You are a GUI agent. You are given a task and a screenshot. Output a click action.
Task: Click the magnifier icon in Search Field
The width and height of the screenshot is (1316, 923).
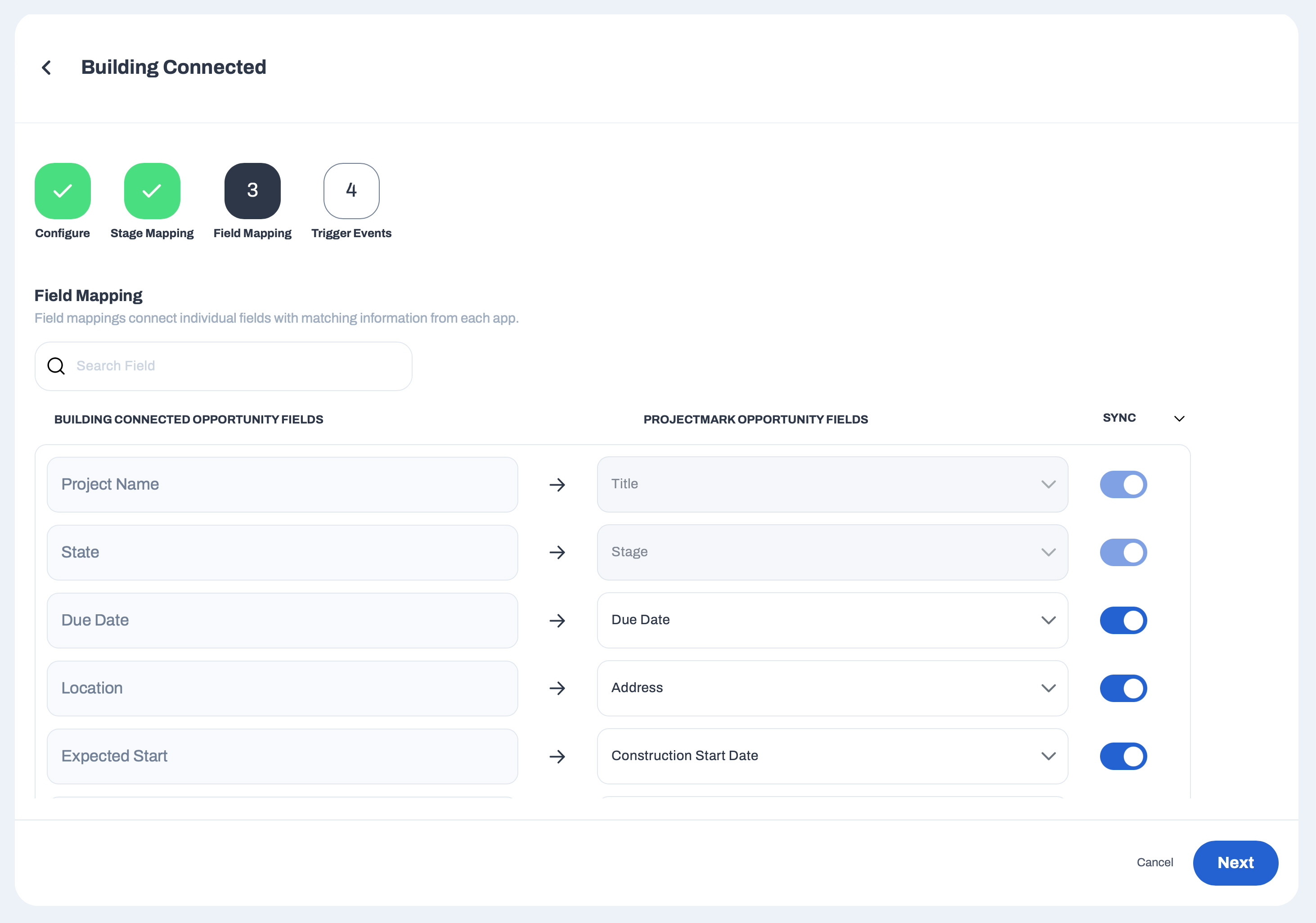coord(56,366)
